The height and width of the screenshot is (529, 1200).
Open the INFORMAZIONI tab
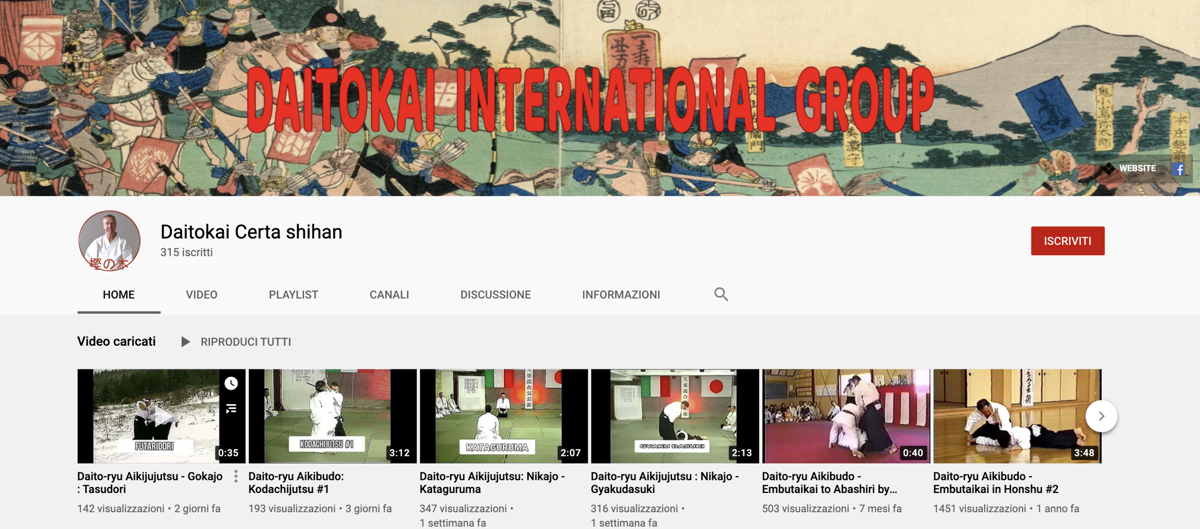pos(621,295)
